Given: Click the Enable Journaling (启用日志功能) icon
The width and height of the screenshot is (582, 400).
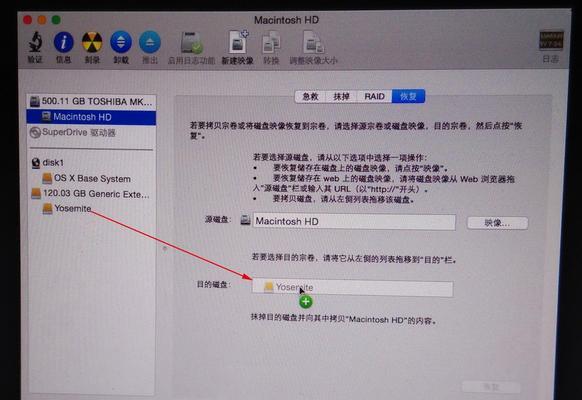Looking at the screenshot, I should point(192,43).
